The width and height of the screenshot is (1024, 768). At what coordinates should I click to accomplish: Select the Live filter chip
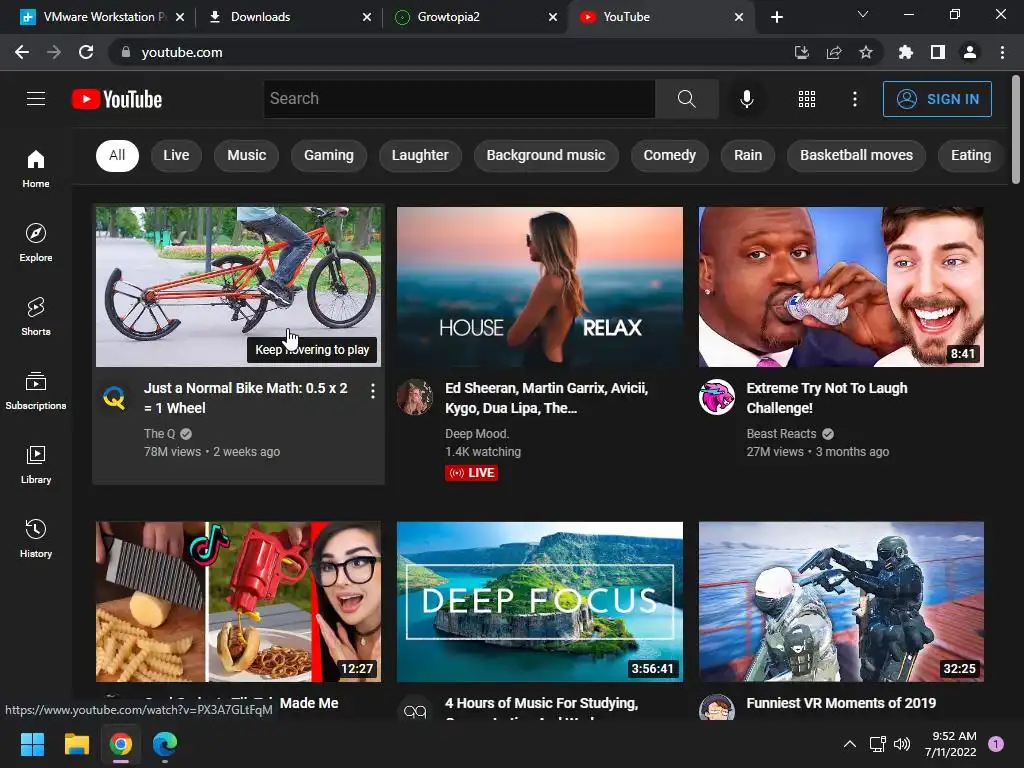click(x=176, y=155)
